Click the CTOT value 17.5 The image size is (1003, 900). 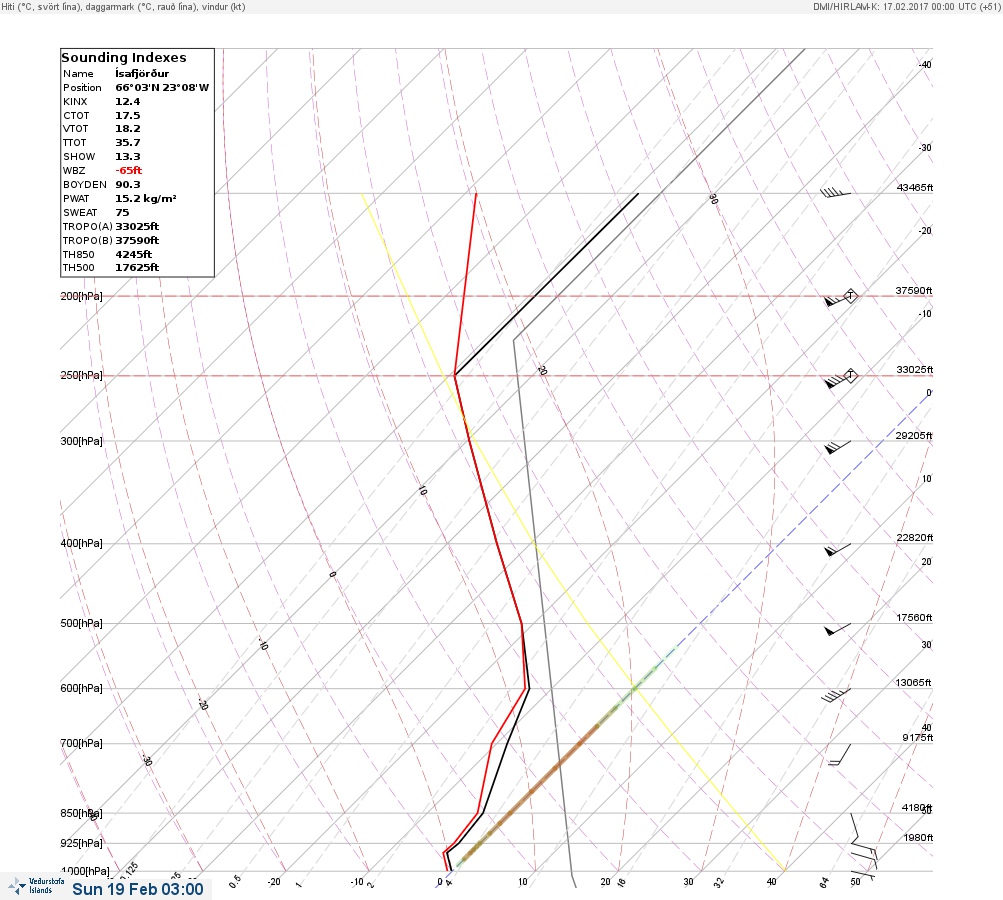(128, 116)
